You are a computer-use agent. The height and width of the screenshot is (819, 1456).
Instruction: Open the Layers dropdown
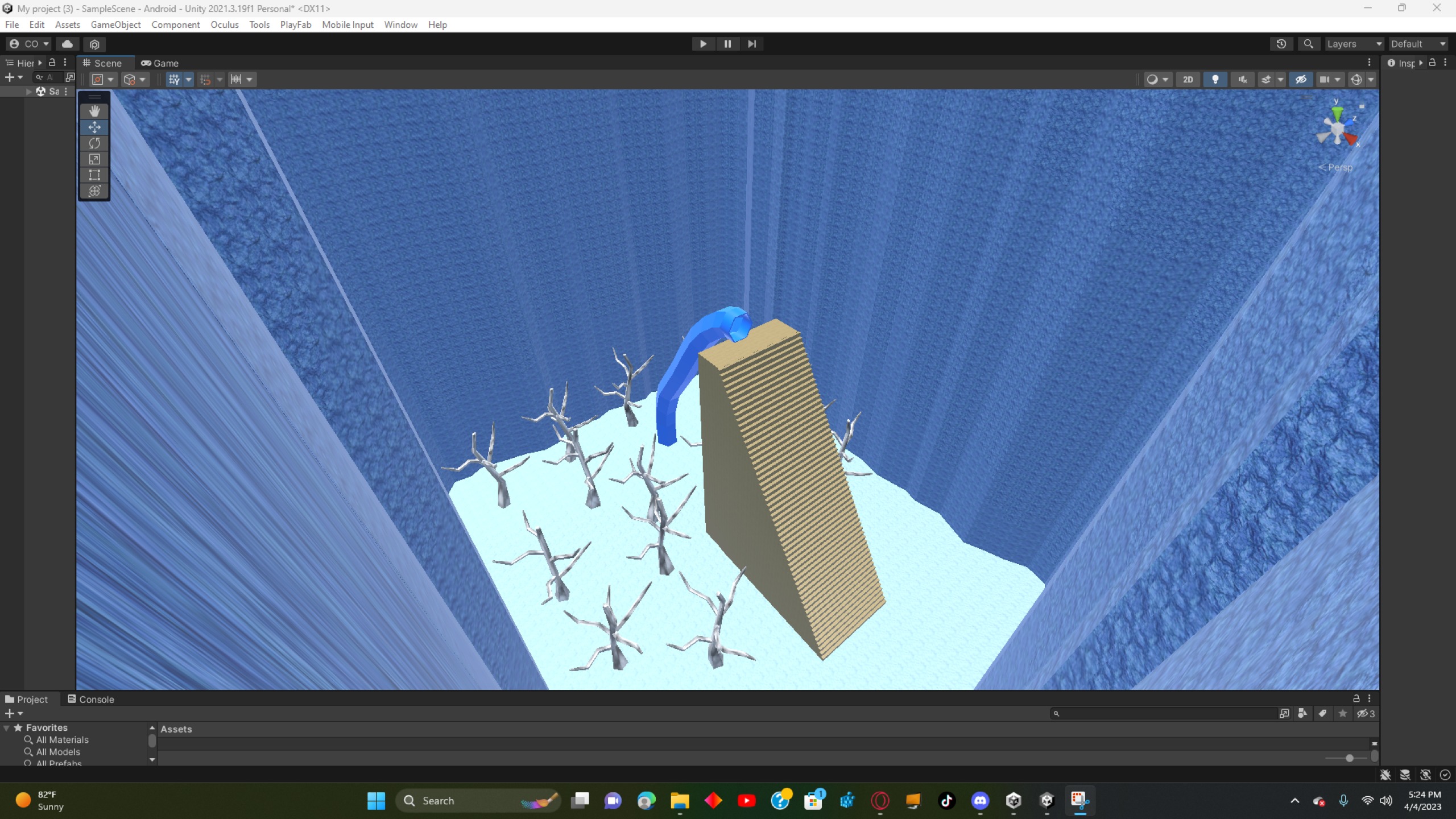[x=1354, y=44]
